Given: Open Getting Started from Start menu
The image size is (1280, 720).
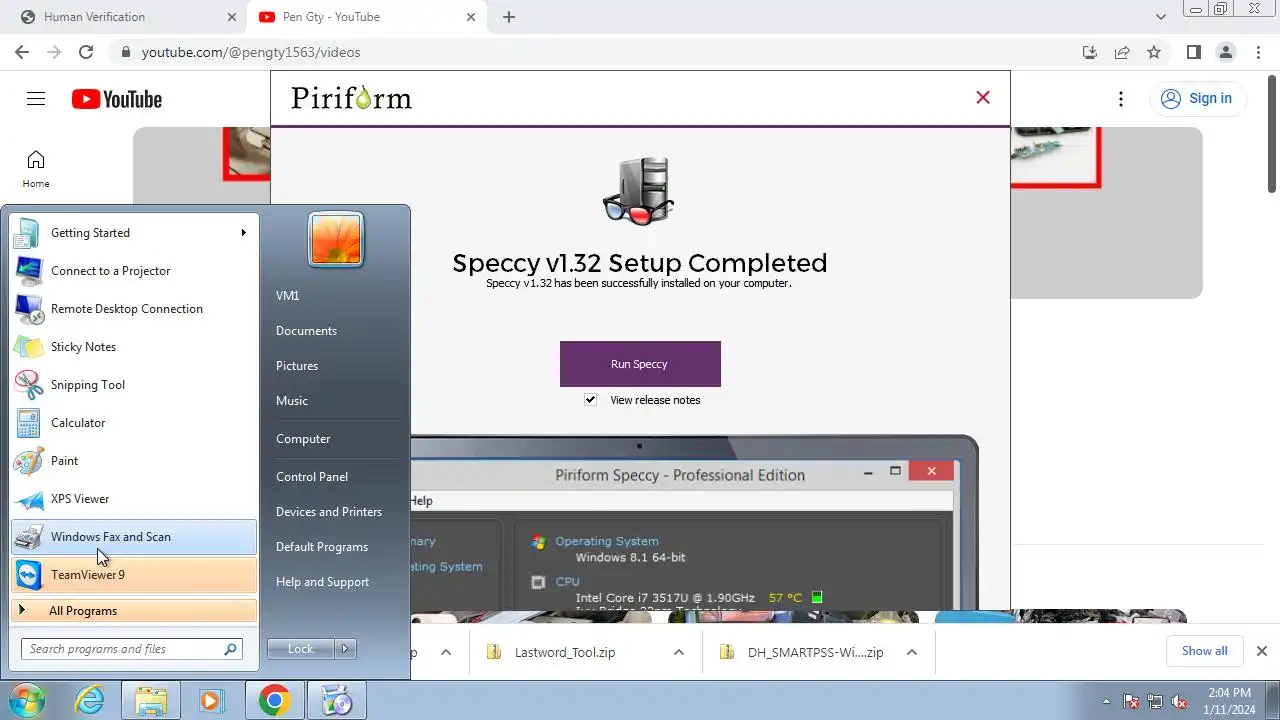Looking at the screenshot, I should tap(134, 233).
